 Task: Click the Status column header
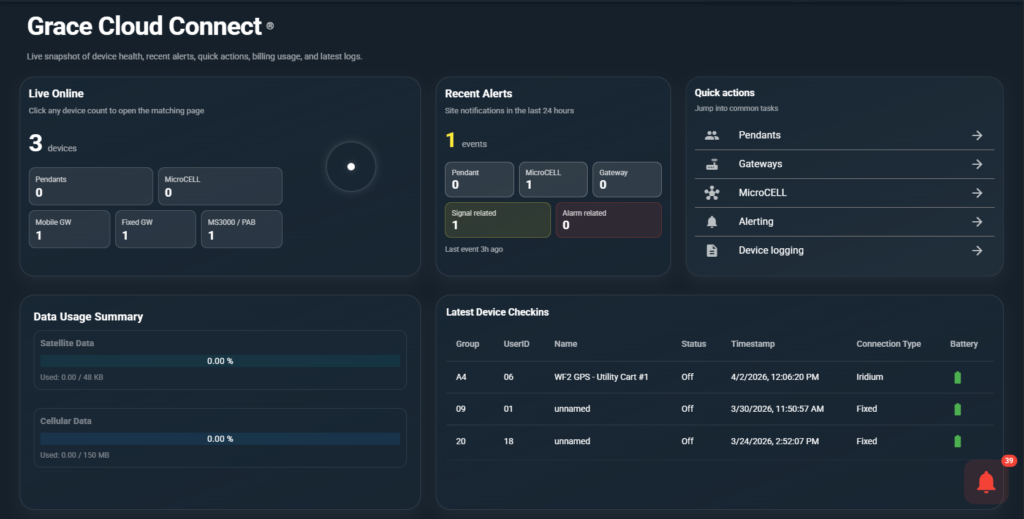point(694,344)
